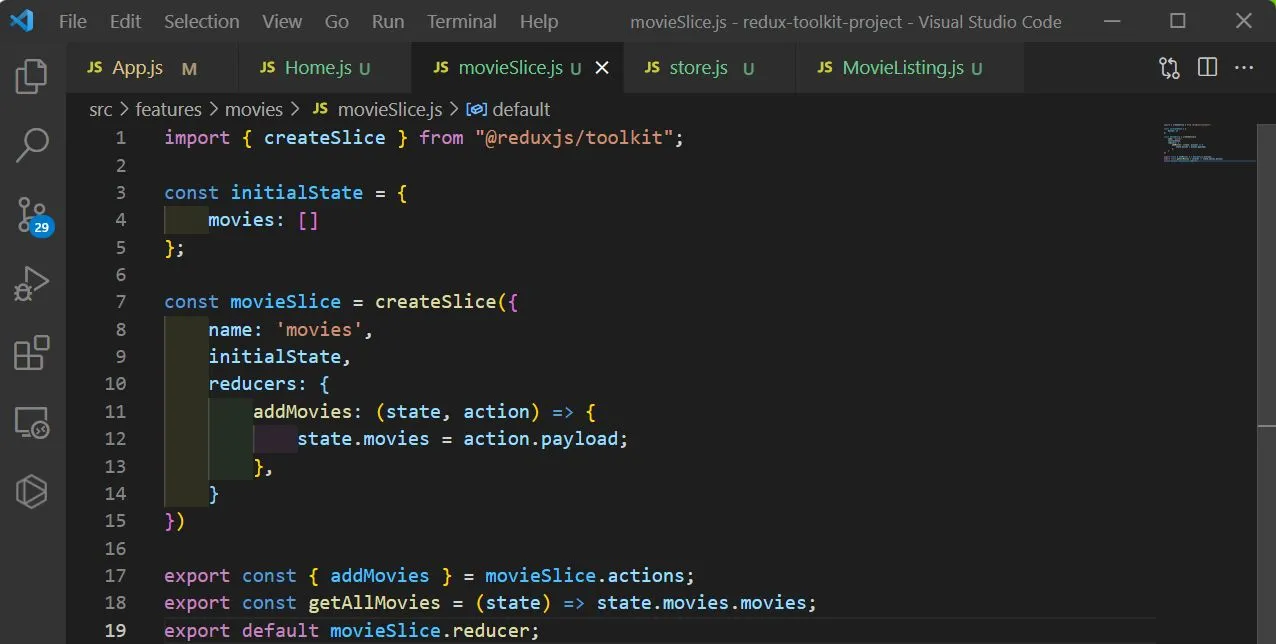The width and height of the screenshot is (1276, 644).
Task: Click initialState on line 3
Action: [297, 193]
